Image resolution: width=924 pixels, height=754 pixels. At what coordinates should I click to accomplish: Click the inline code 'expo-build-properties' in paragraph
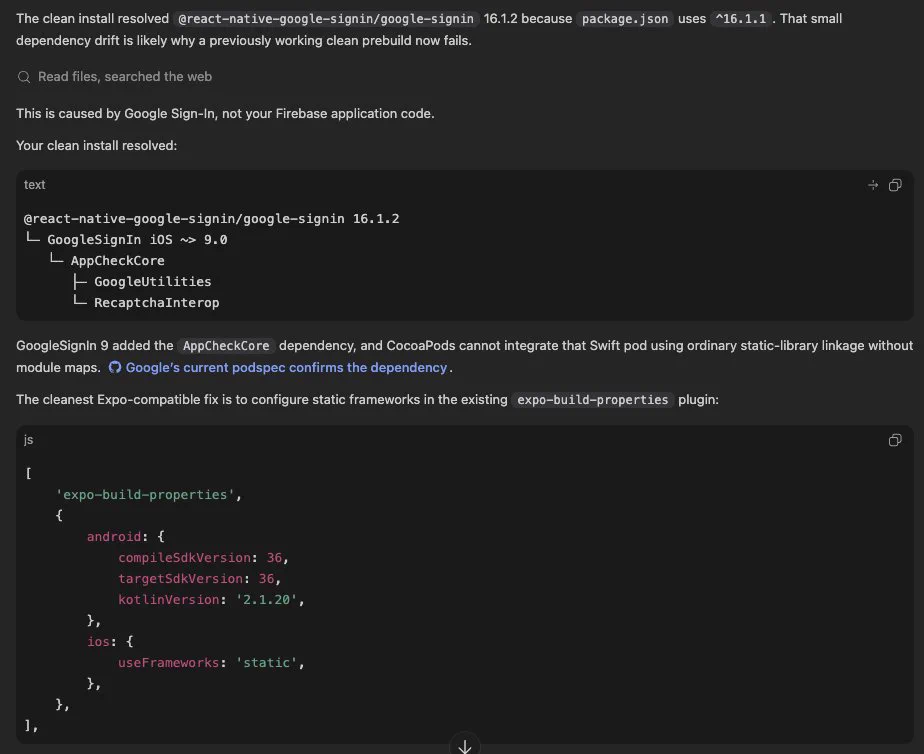592,400
